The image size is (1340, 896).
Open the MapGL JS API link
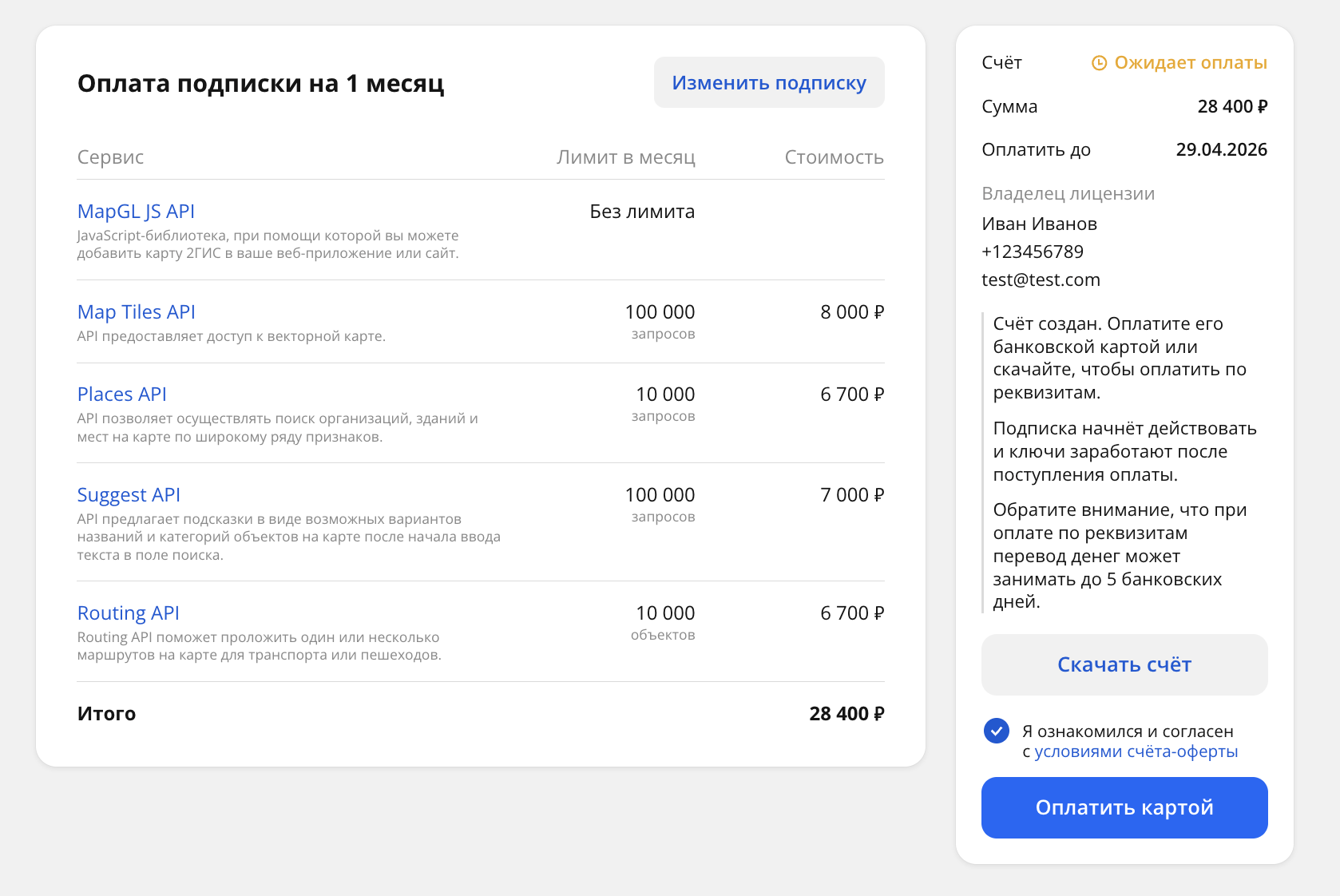136,212
